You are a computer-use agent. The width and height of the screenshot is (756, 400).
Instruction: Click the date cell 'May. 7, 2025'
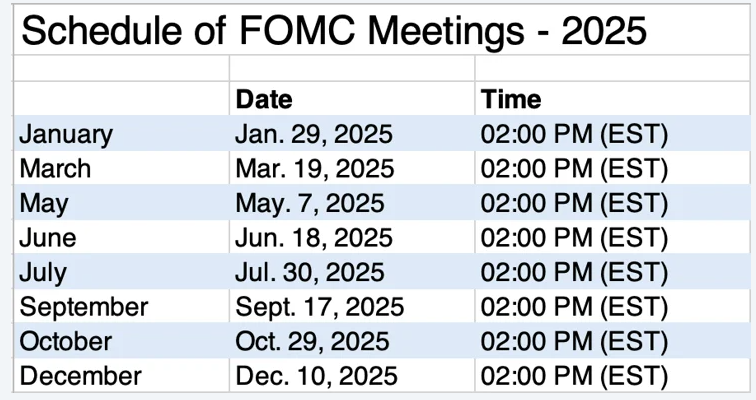[x=352, y=203]
